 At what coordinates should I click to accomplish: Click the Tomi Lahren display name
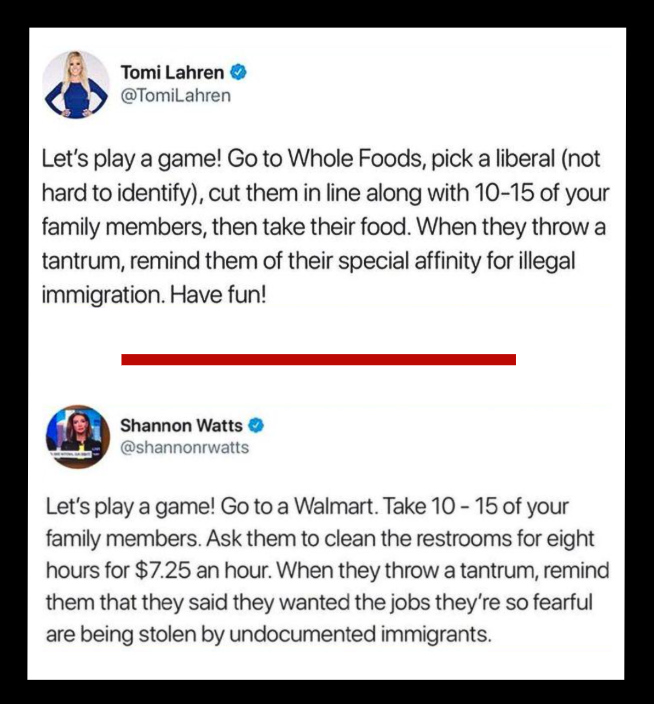tap(172, 72)
